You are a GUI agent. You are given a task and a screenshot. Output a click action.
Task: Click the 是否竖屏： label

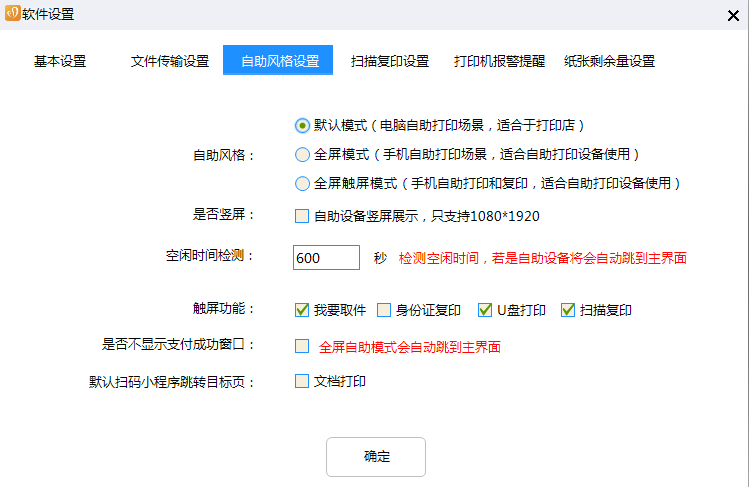click(224, 214)
